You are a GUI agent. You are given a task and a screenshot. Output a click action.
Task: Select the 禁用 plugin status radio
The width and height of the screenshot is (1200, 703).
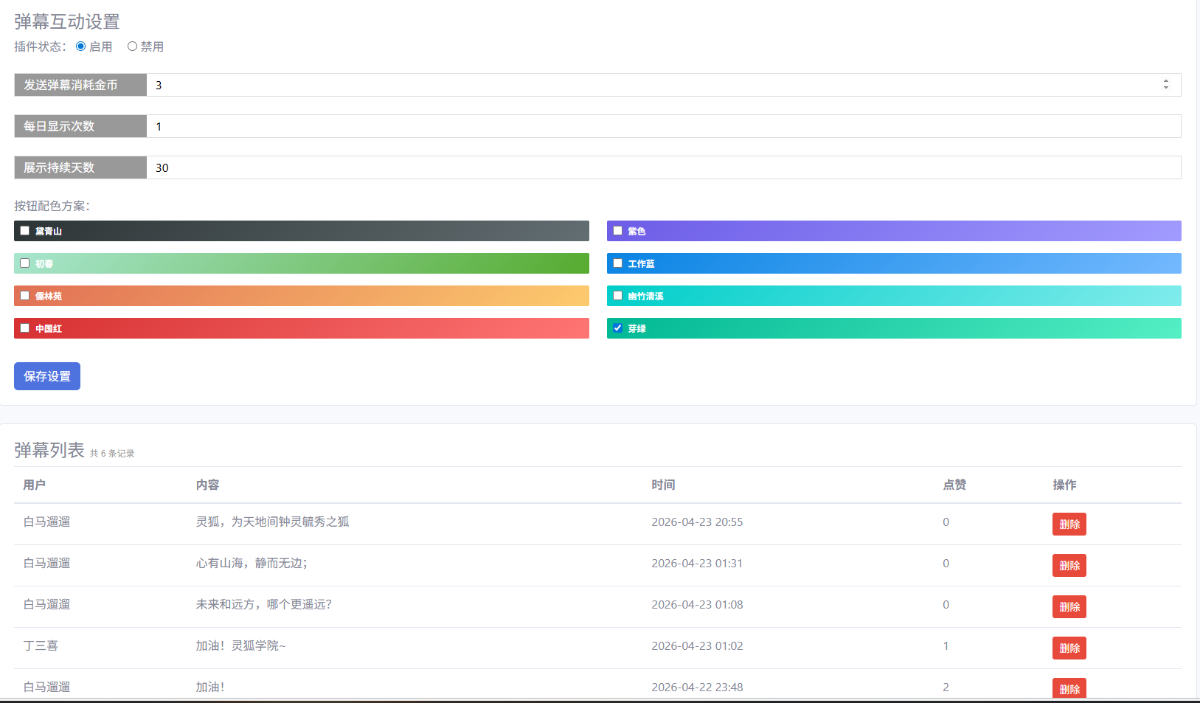(132, 46)
